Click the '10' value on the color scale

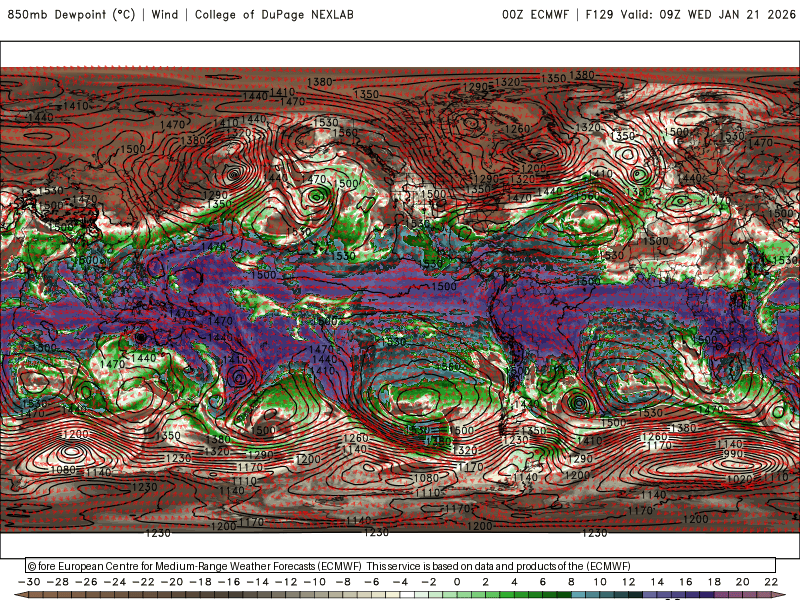(600, 582)
